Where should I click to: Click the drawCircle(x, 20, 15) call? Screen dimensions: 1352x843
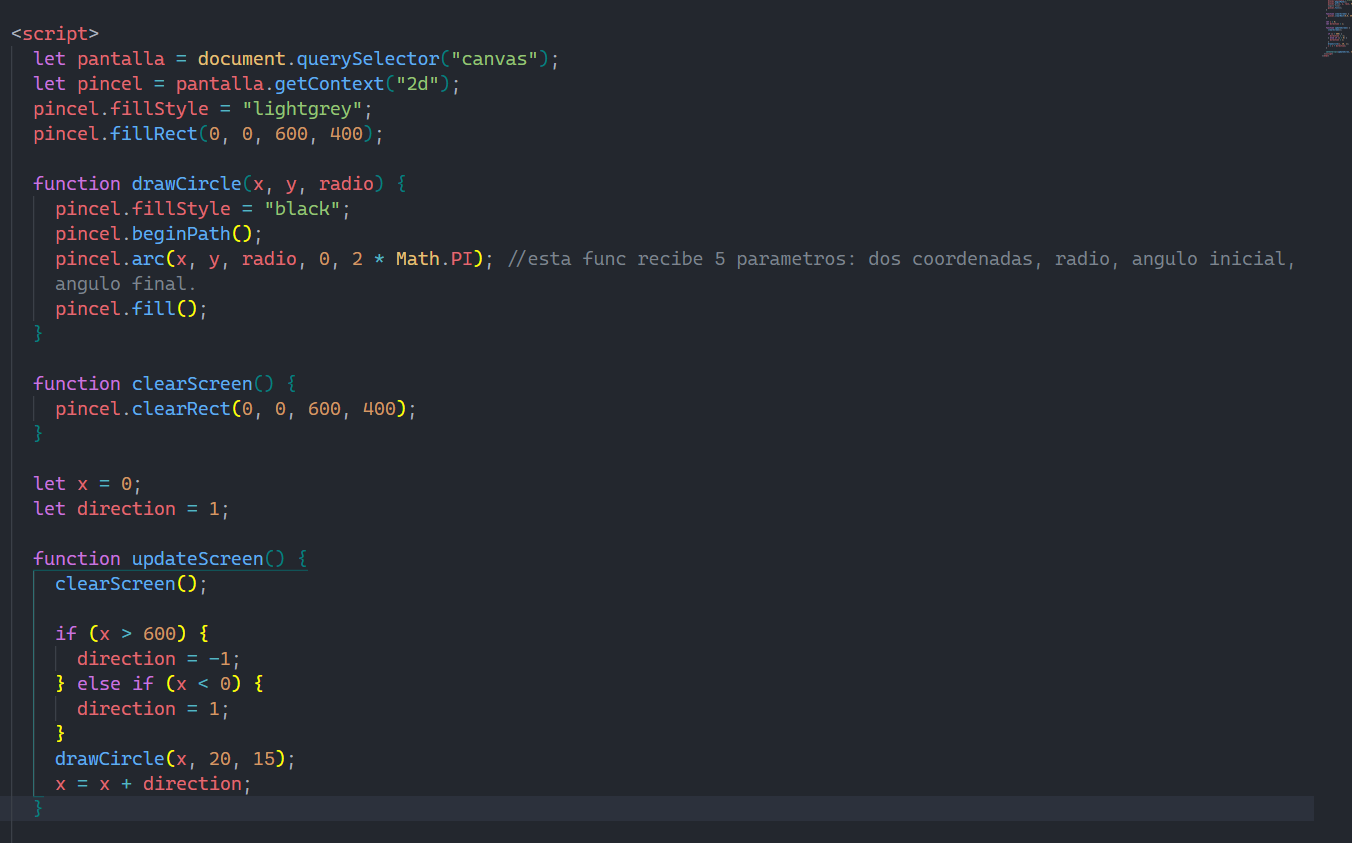coord(175,759)
